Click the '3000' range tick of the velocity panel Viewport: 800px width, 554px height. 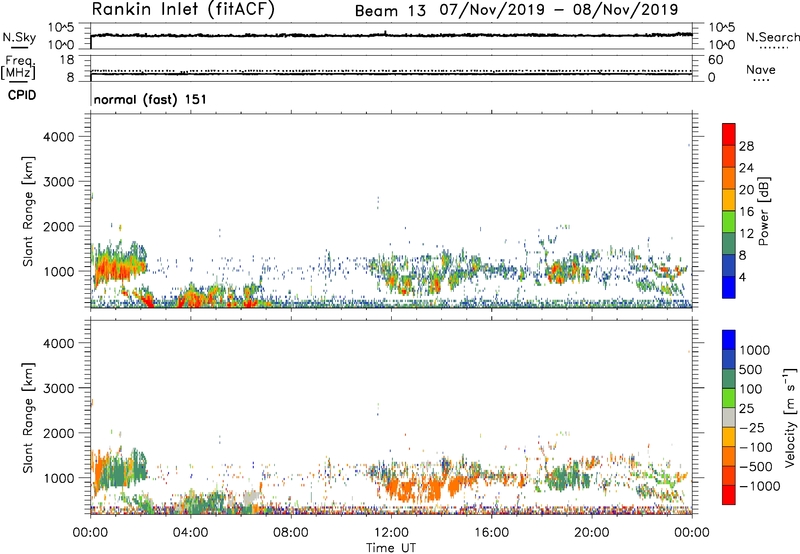59,388
